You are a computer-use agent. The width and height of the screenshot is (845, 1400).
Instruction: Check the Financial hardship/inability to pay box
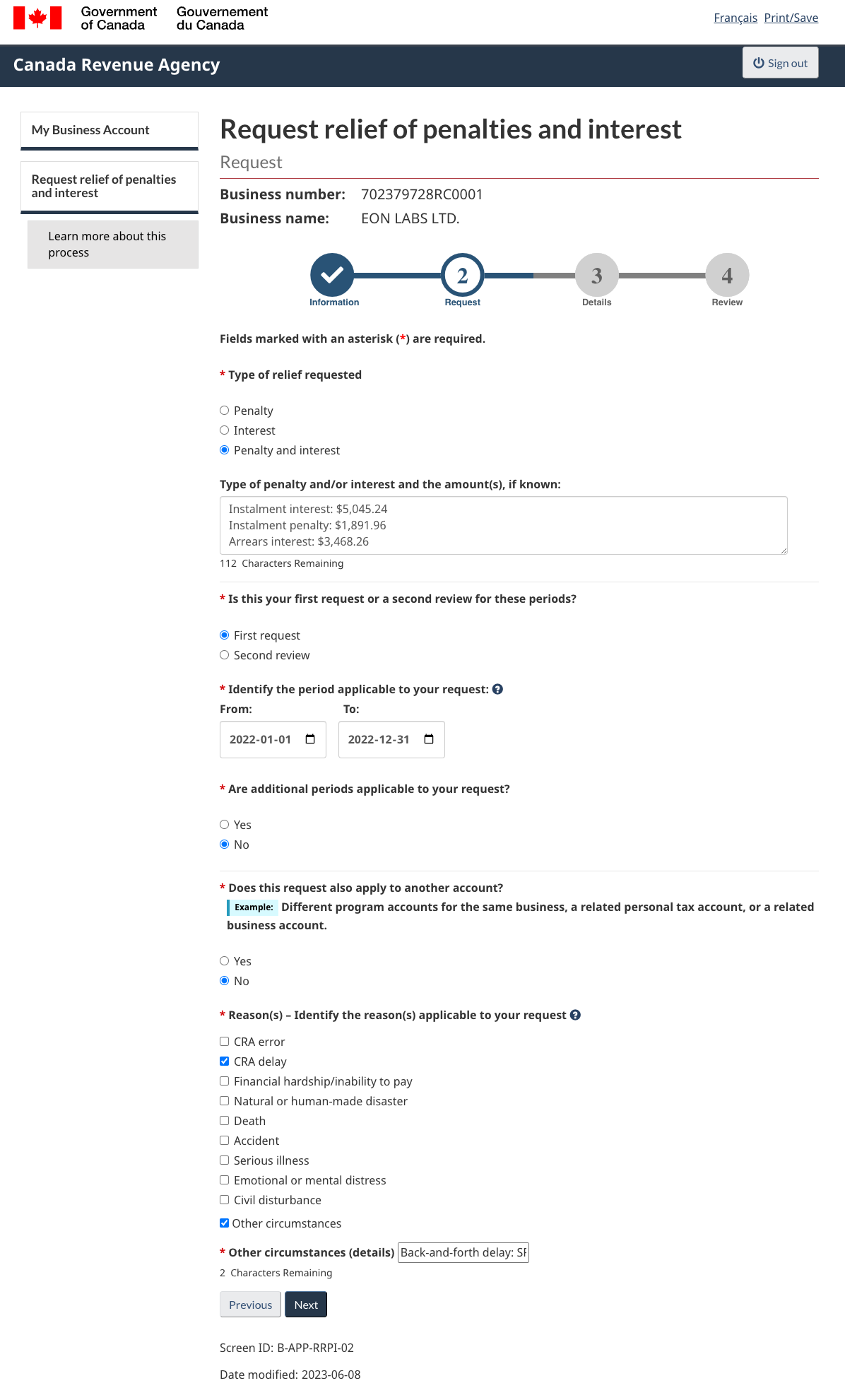225,1081
